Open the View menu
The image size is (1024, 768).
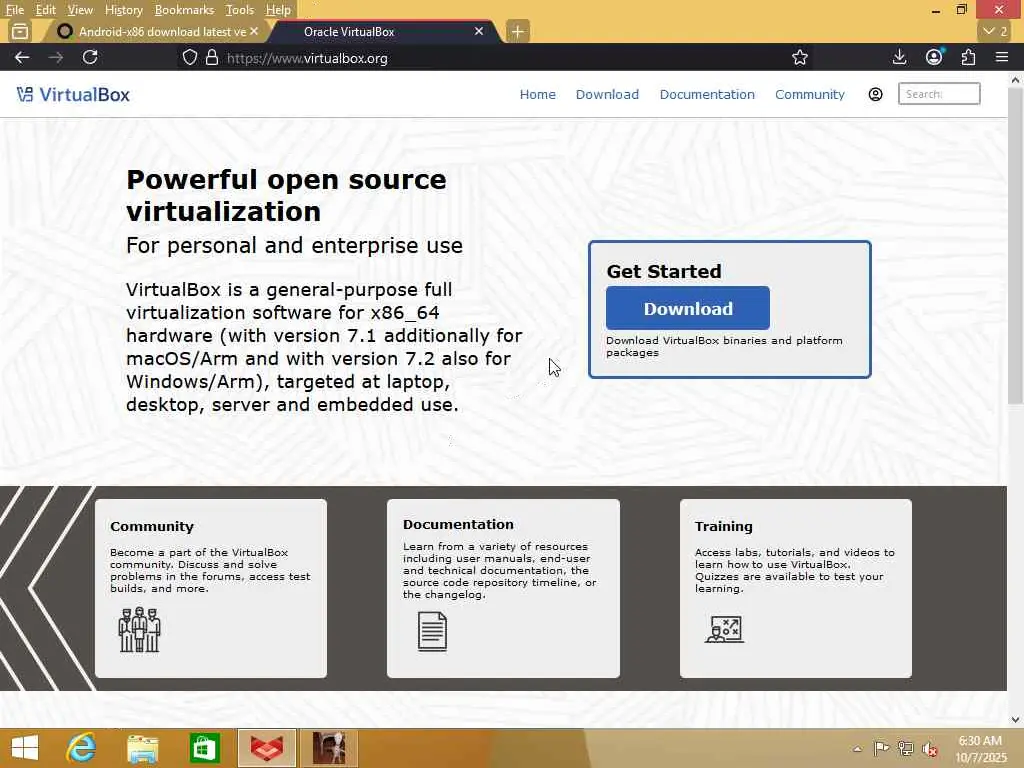point(80,10)
